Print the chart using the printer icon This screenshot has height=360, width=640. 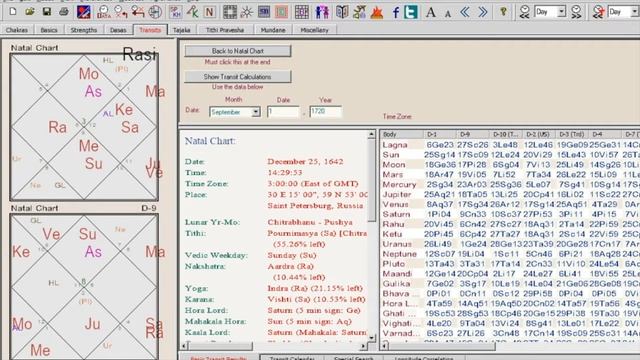(x=64, y=11)
